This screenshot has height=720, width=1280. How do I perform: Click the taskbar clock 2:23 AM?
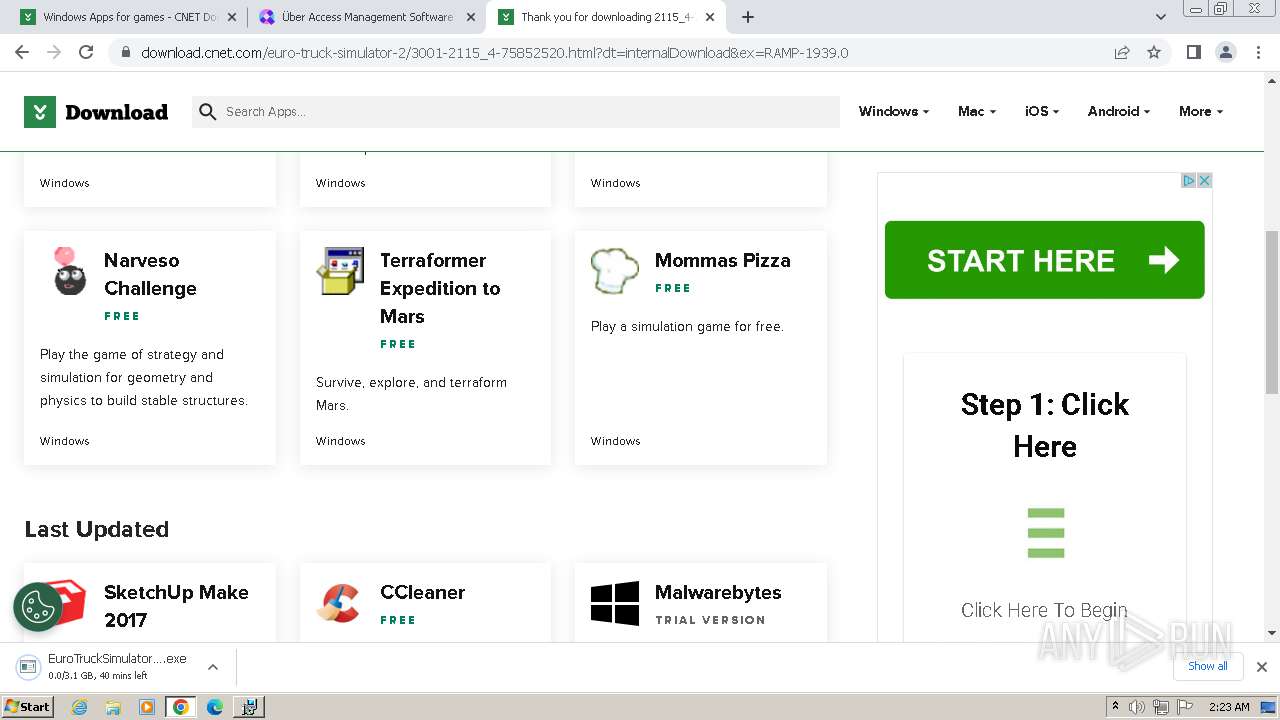[x=1229, y=707]
